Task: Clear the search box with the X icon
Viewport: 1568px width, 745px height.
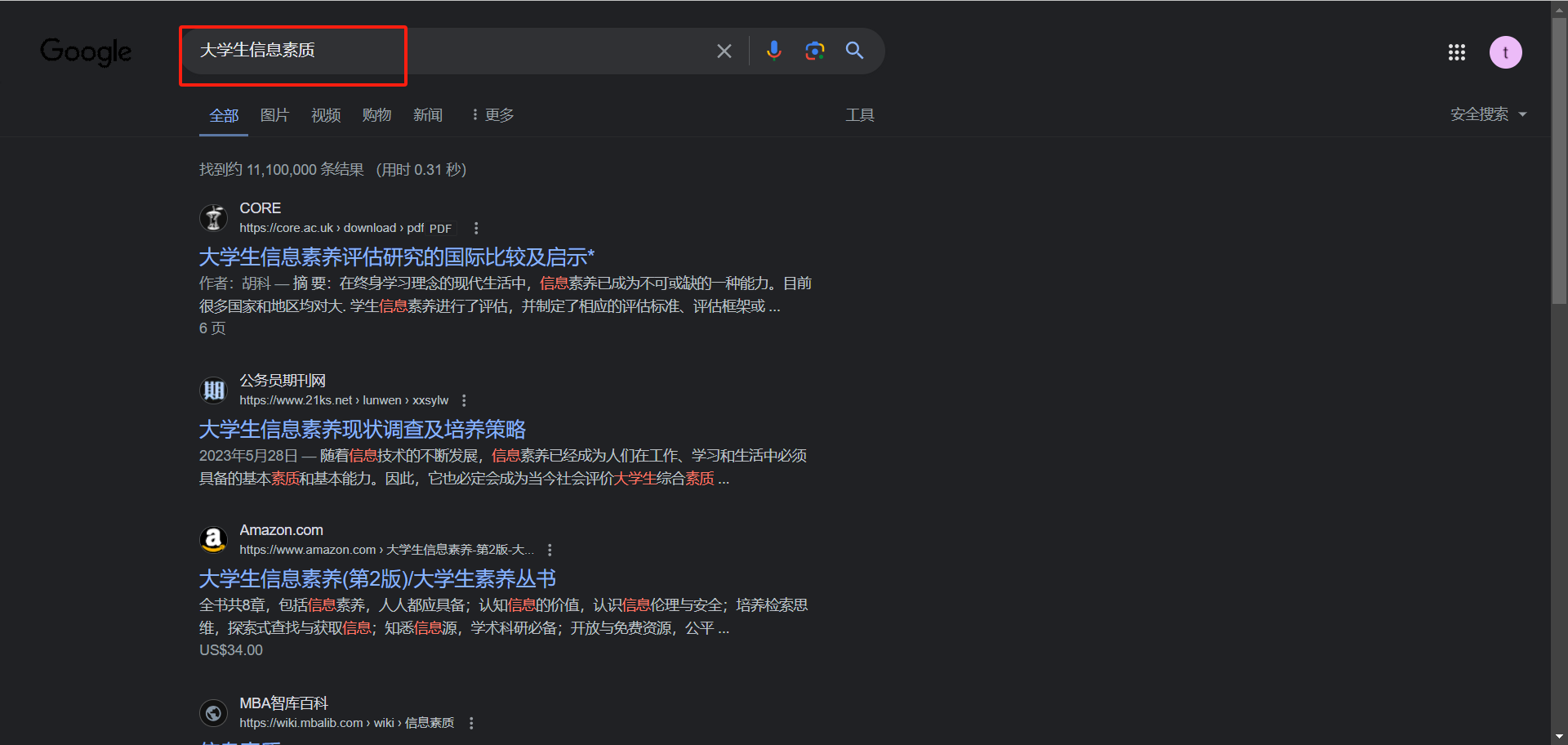Action: [x=724, y=51]
